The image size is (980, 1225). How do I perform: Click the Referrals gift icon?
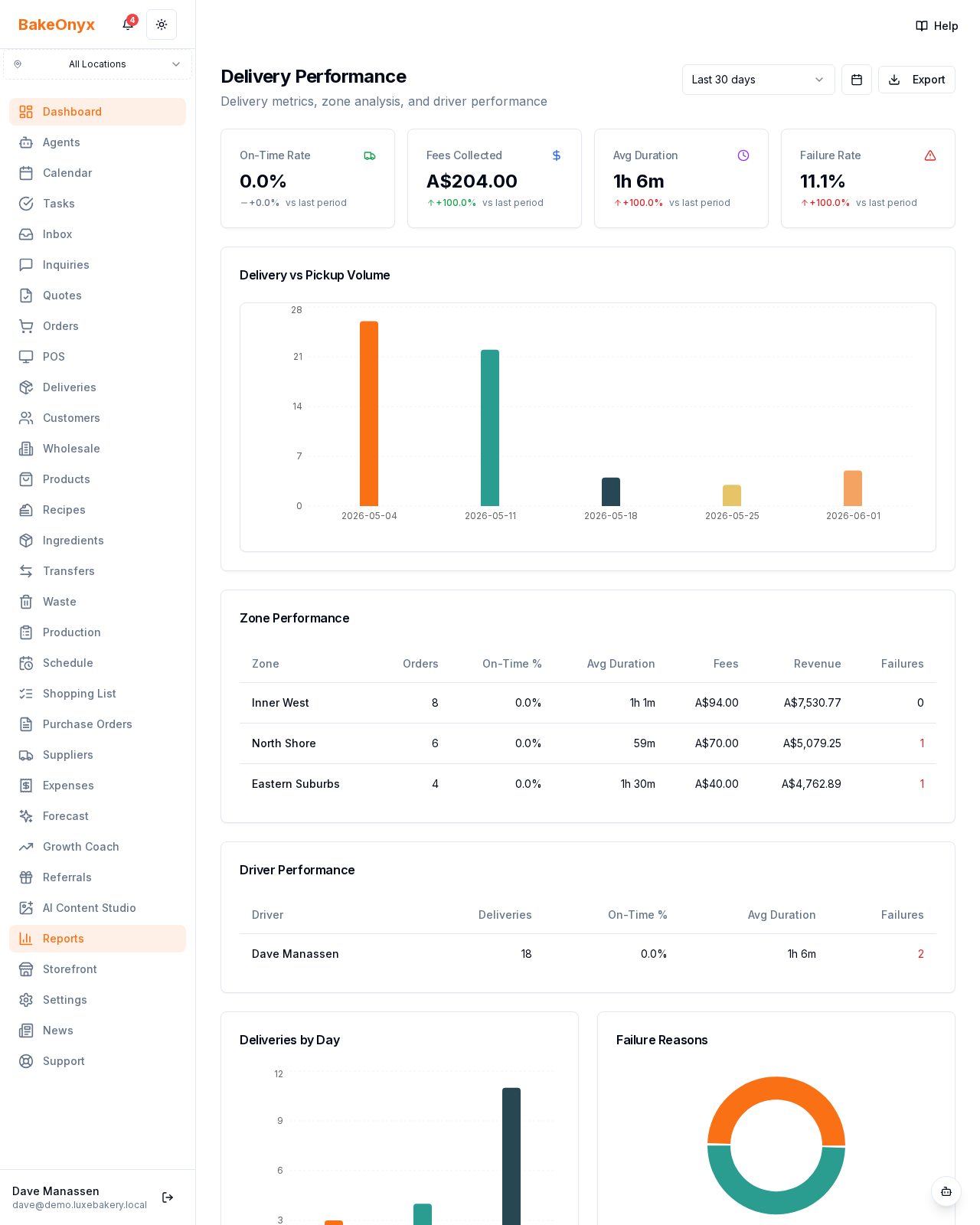(x=26, y=877)
